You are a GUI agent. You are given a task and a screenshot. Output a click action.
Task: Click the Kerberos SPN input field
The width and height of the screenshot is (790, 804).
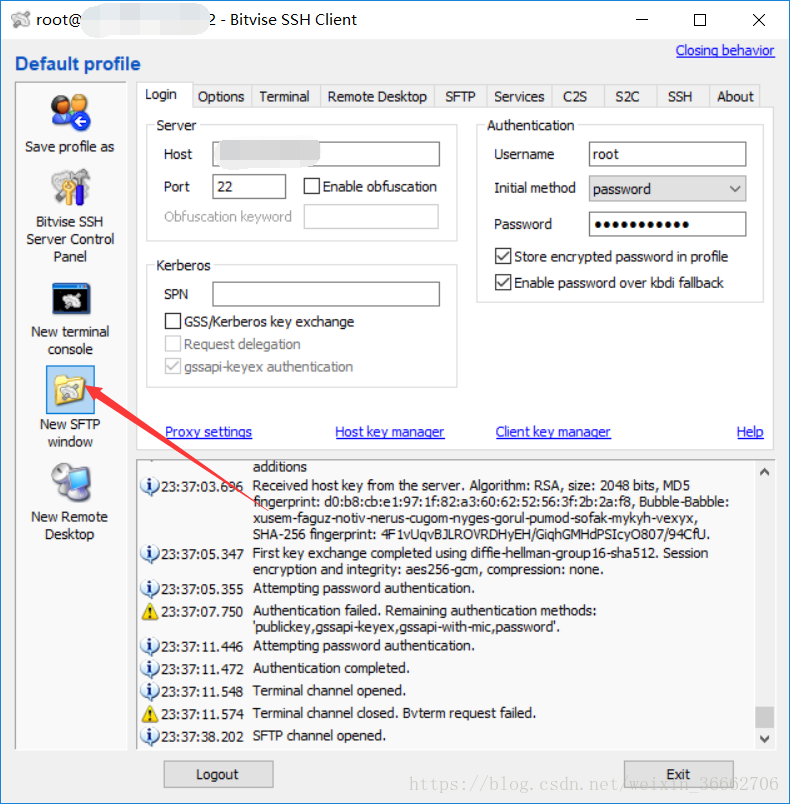point(326,294)
